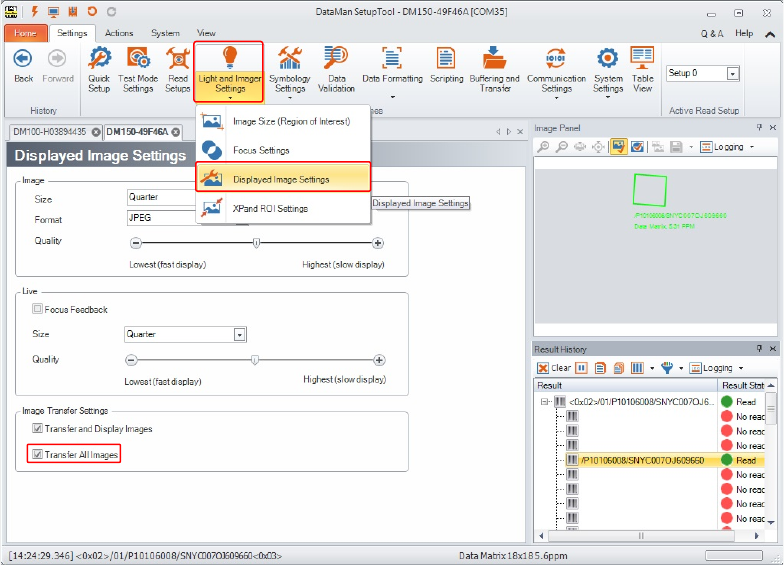
Task: Increase Image Quality with plus button
Action: click(x=378, y=243)
